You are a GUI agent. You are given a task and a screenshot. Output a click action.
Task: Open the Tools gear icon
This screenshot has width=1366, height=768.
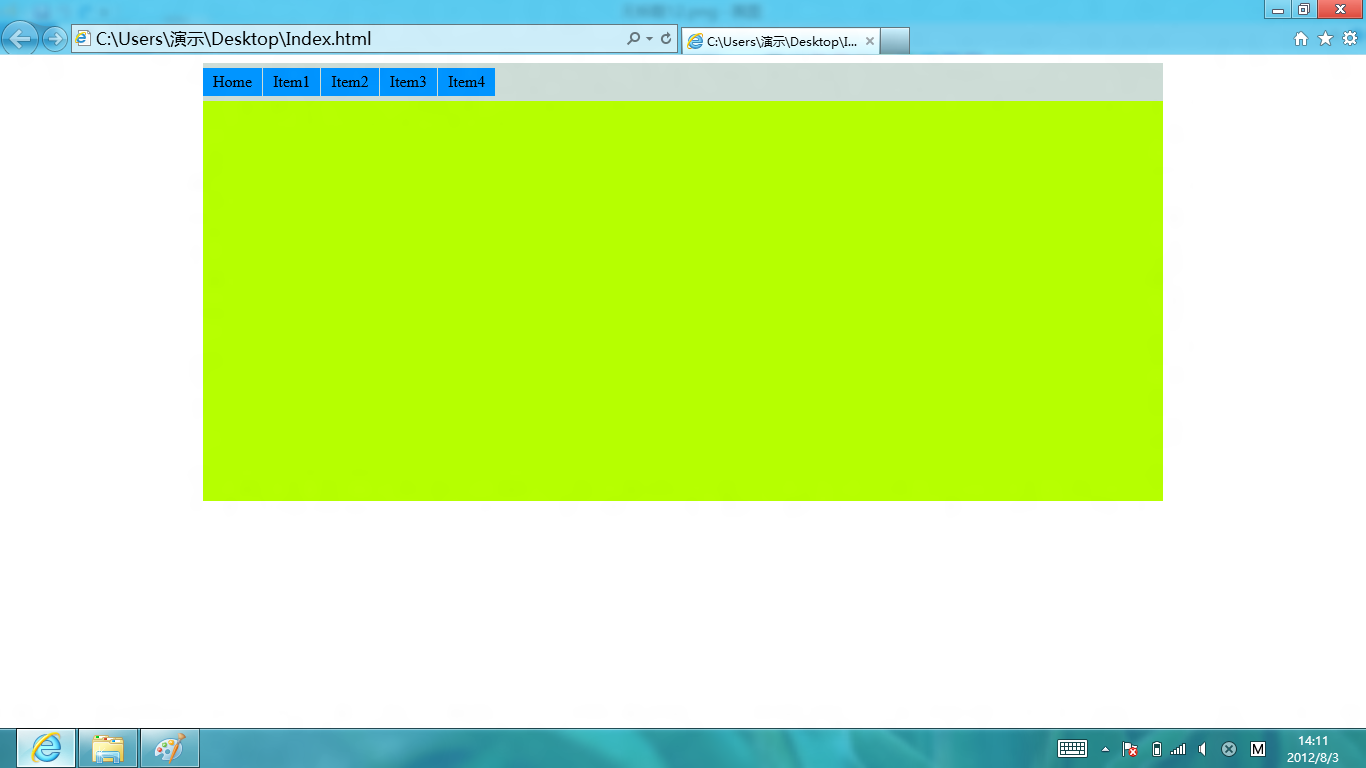[1350, 39]
